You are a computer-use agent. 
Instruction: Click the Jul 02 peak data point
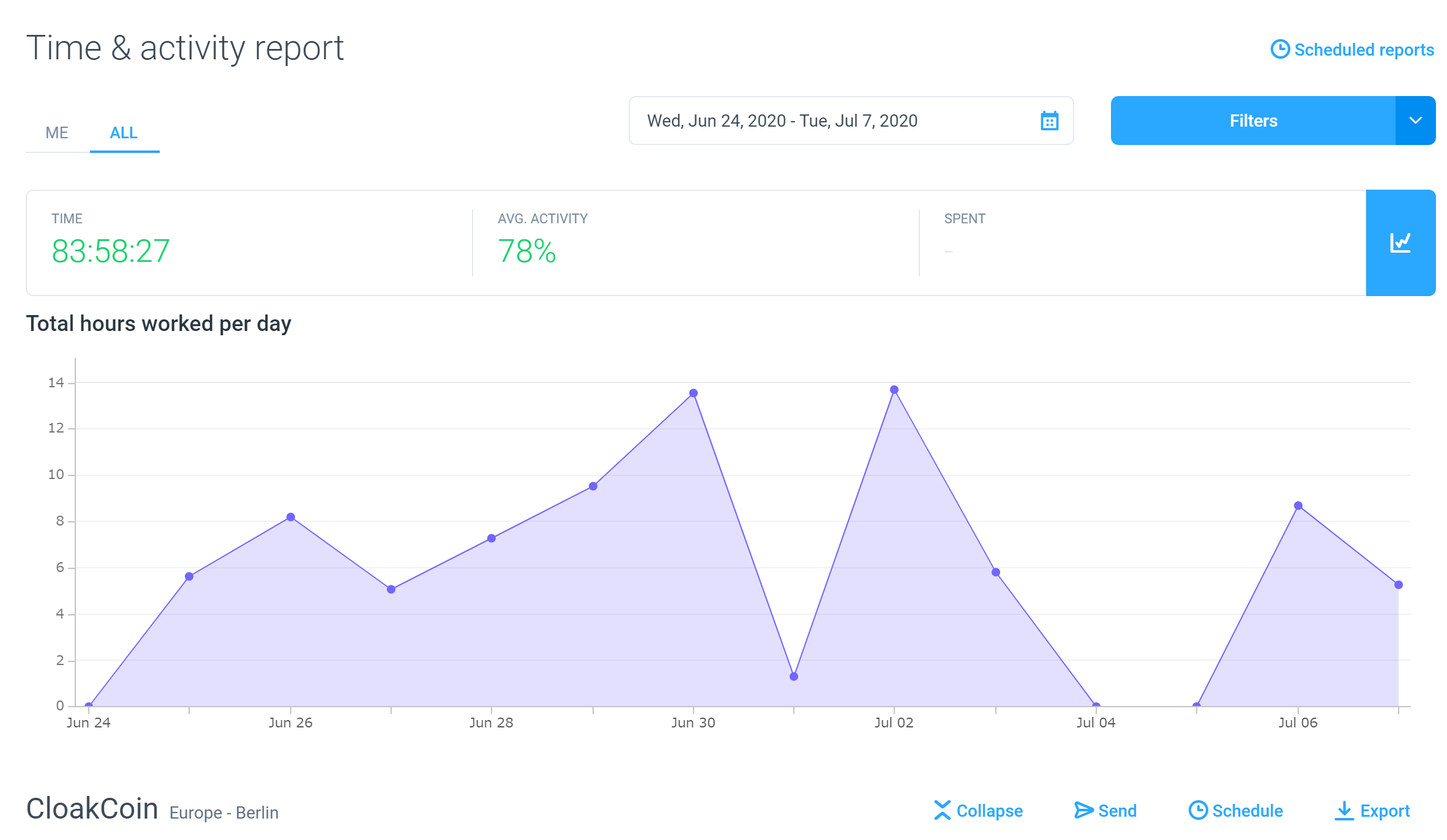pyautogui.click(x=894, y=390)
